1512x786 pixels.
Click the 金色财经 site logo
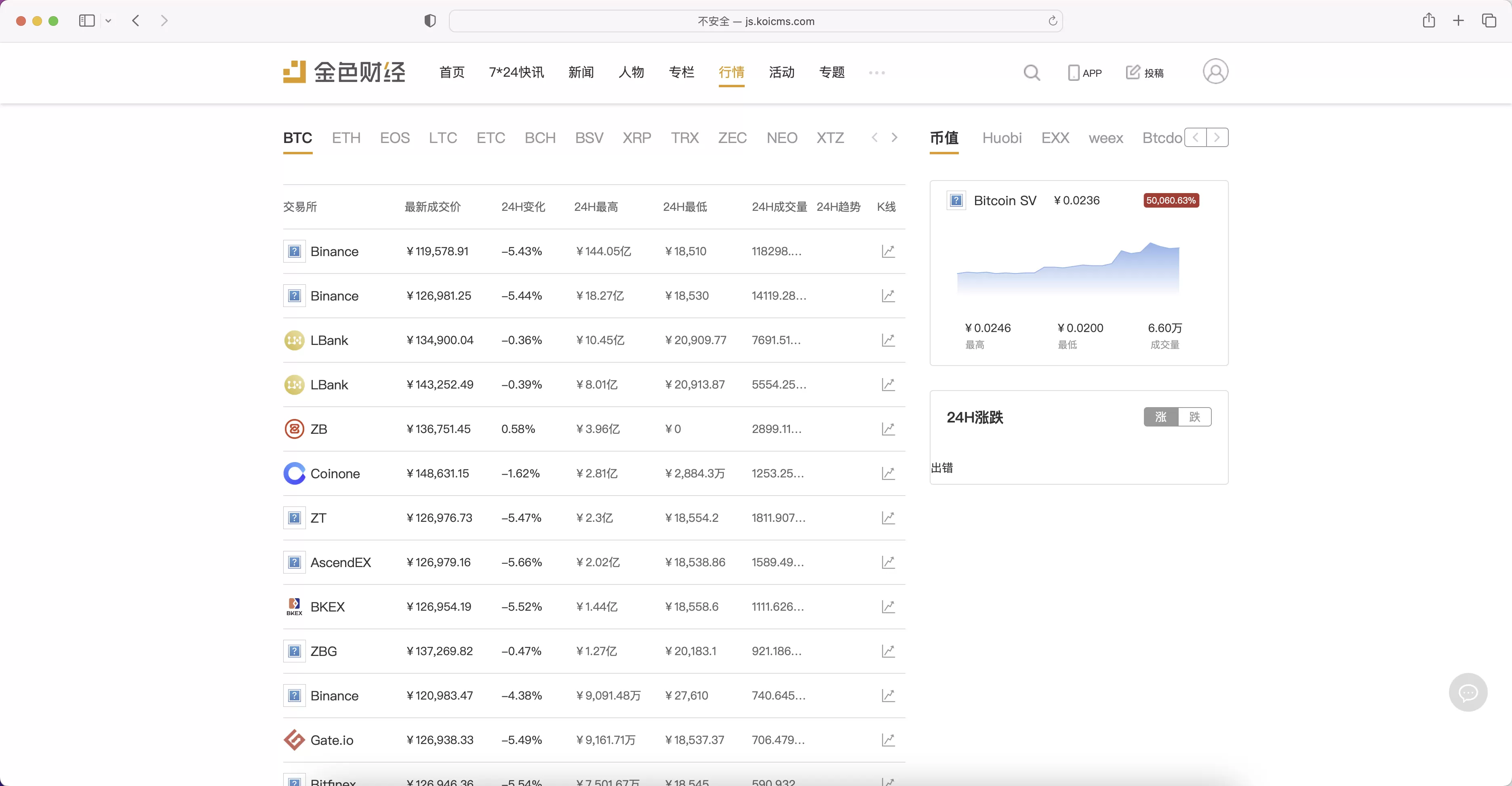click(x=344, y=72)
